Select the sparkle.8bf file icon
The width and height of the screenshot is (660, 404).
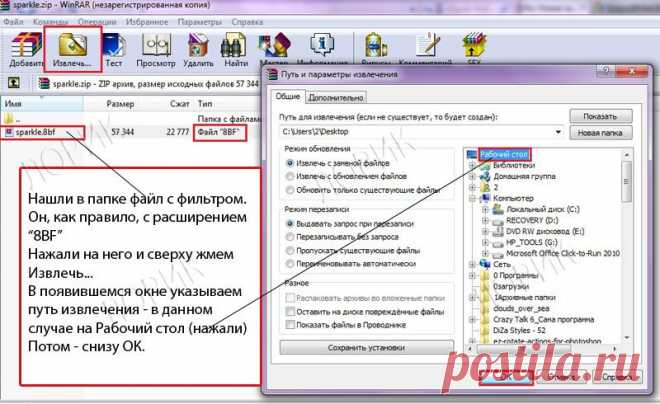tap(8, 132)
